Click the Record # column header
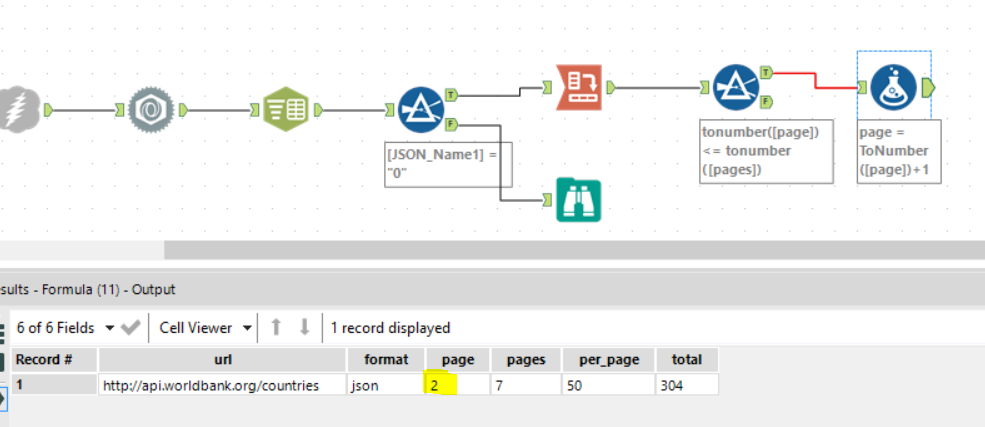 (54, 360)
